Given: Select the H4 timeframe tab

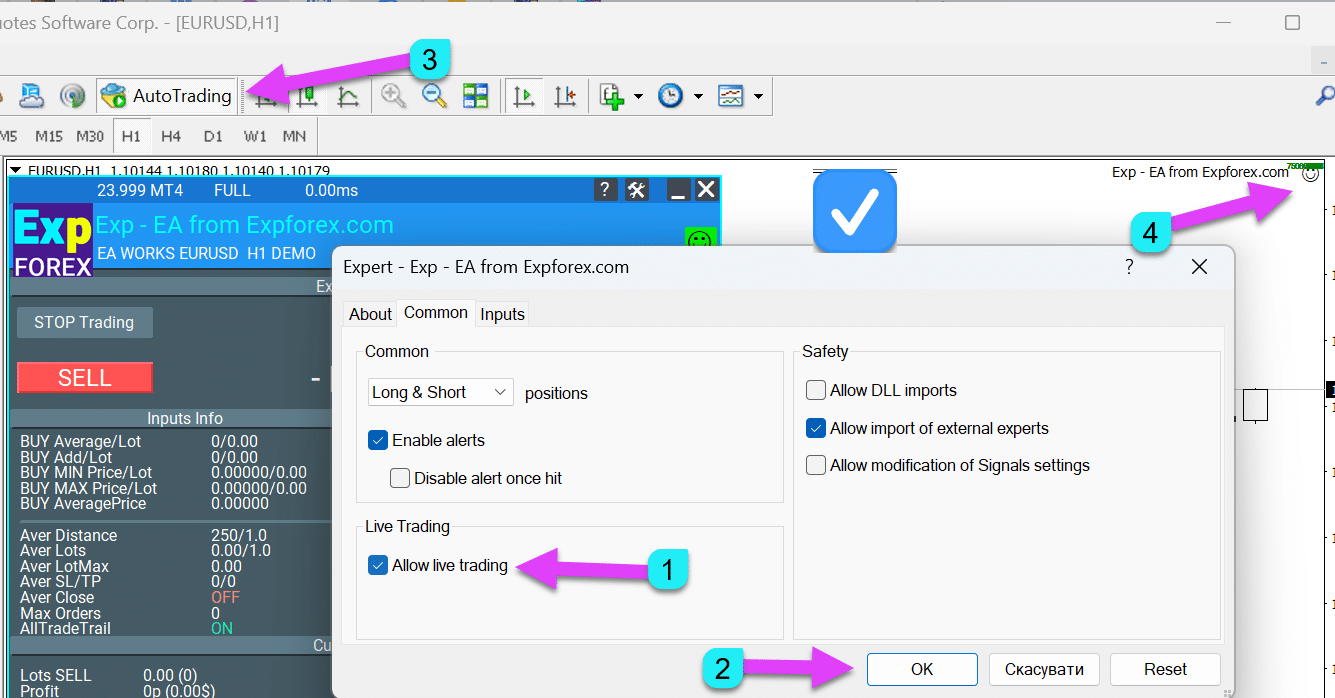Looking at the screenshot, I should 171,136.
